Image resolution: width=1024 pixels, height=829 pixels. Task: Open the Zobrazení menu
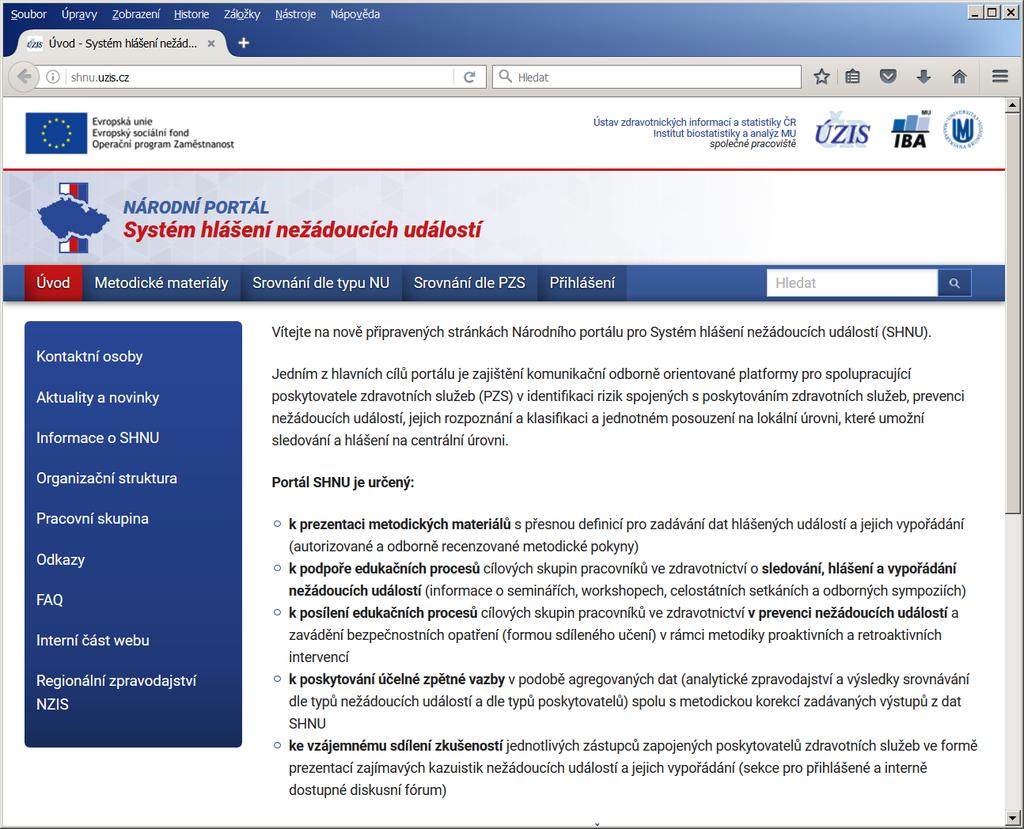136,14
